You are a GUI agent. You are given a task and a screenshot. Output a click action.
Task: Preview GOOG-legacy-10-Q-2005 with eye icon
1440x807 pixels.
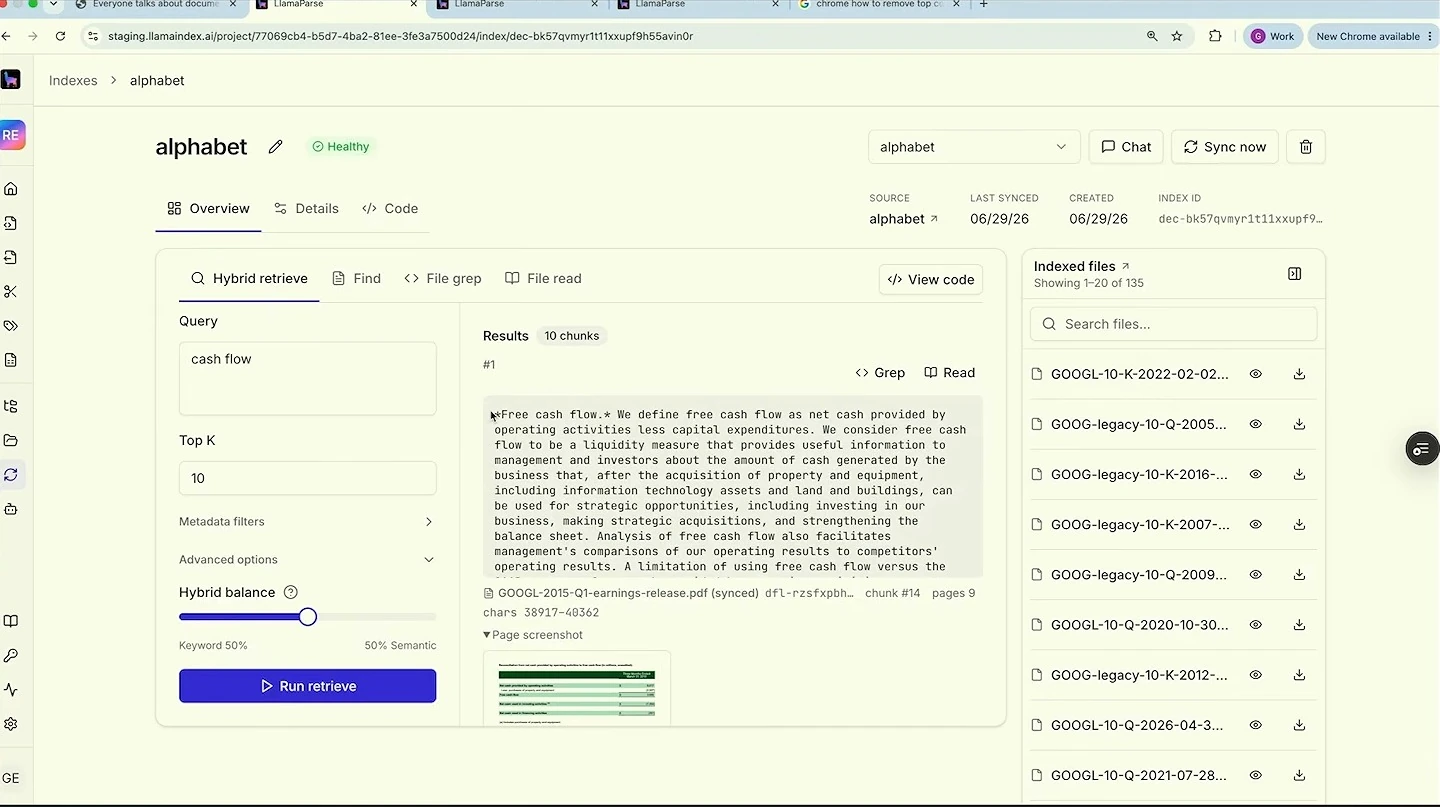1255,424
